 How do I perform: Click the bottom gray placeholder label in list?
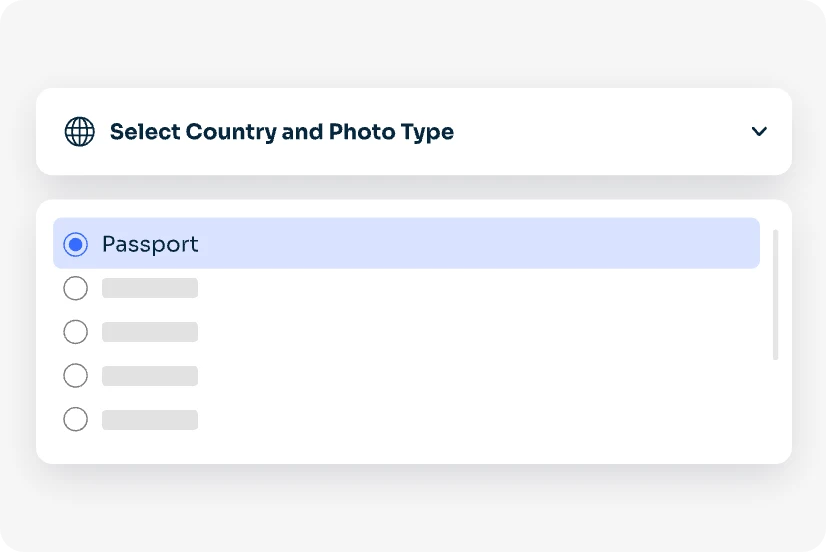[150, 420]
